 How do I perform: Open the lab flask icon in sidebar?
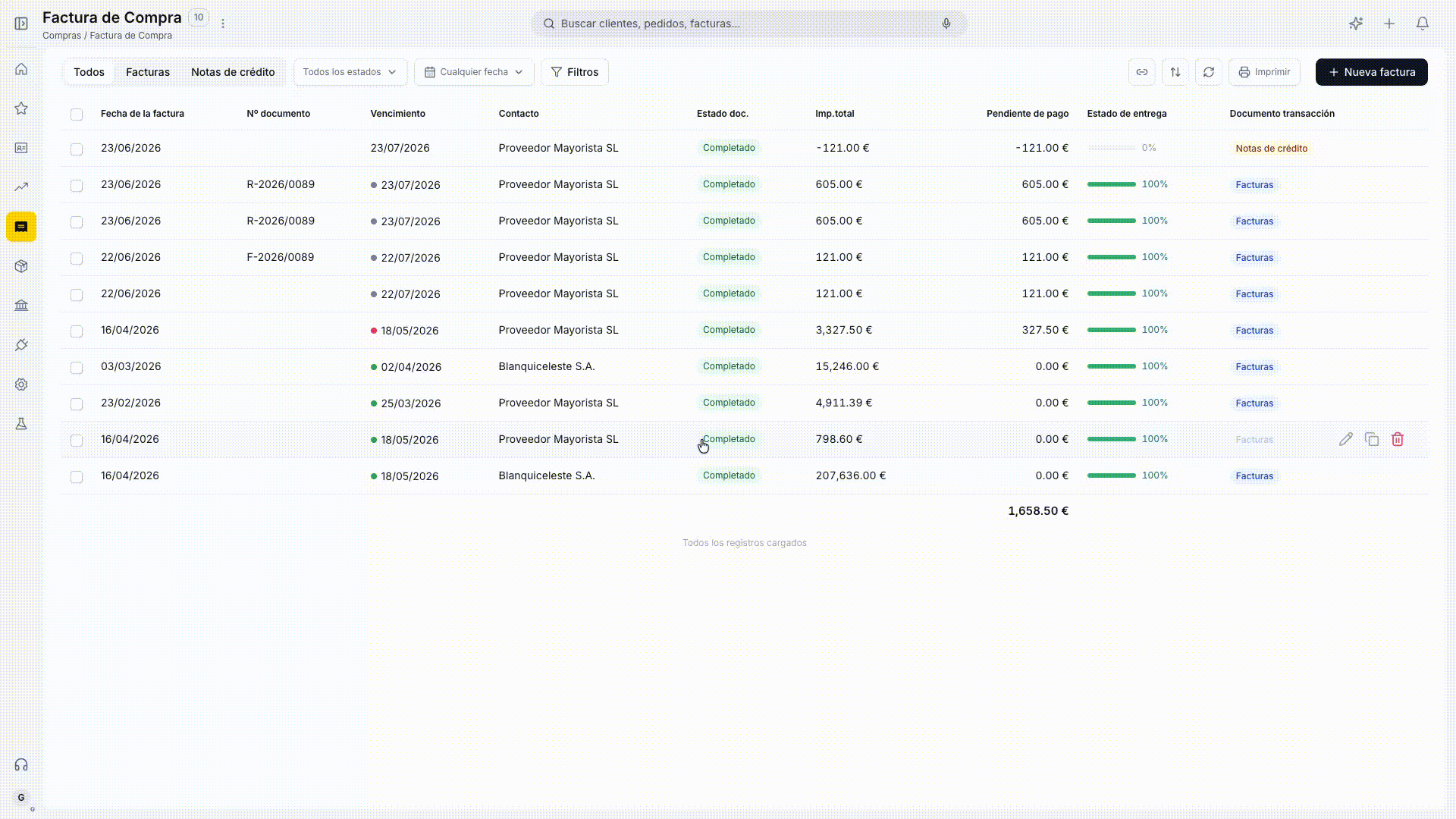(x=21, y=424)
